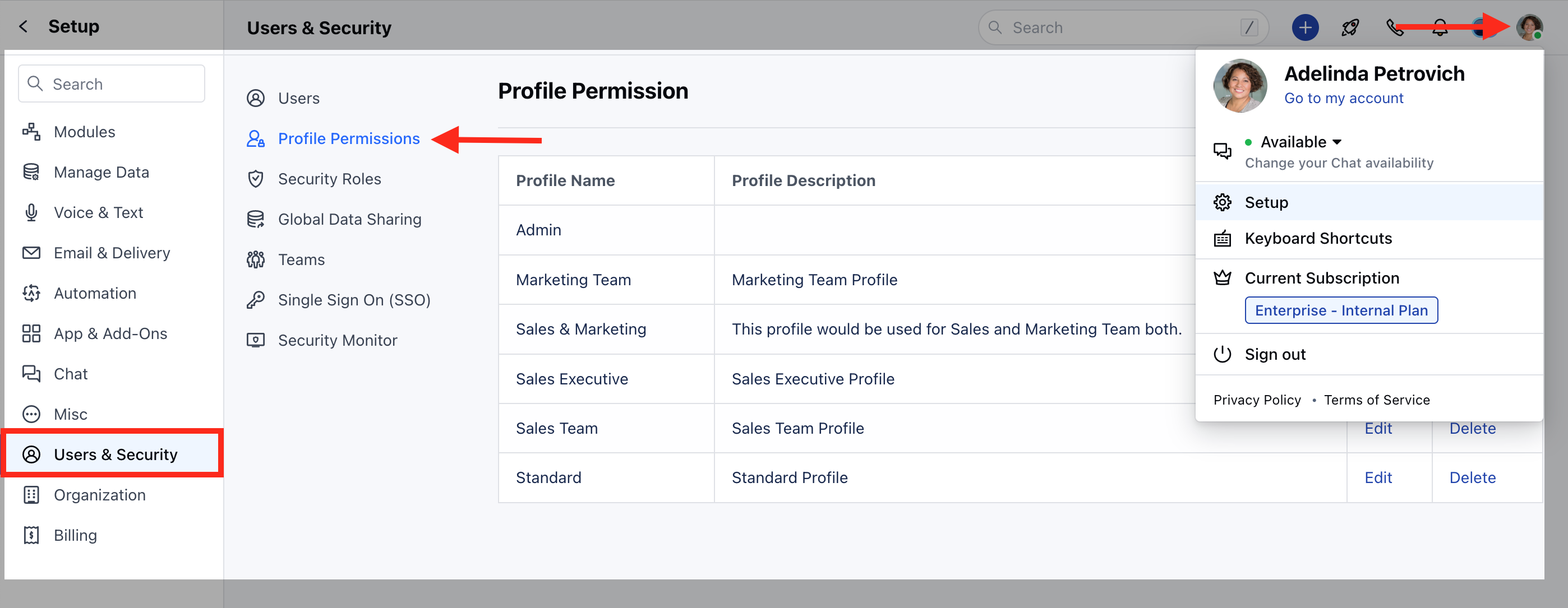This screenshot has width=1568, height=608.
Task: Click the Setup gear icon in menu
Action: coord(1222,202)
